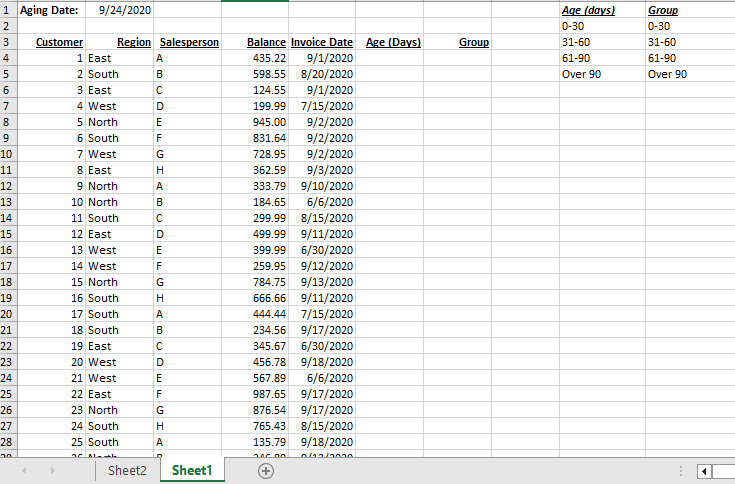Add a new sheet with plus icon
This screenshot has height=484, width=735.
tap(266, 470)
